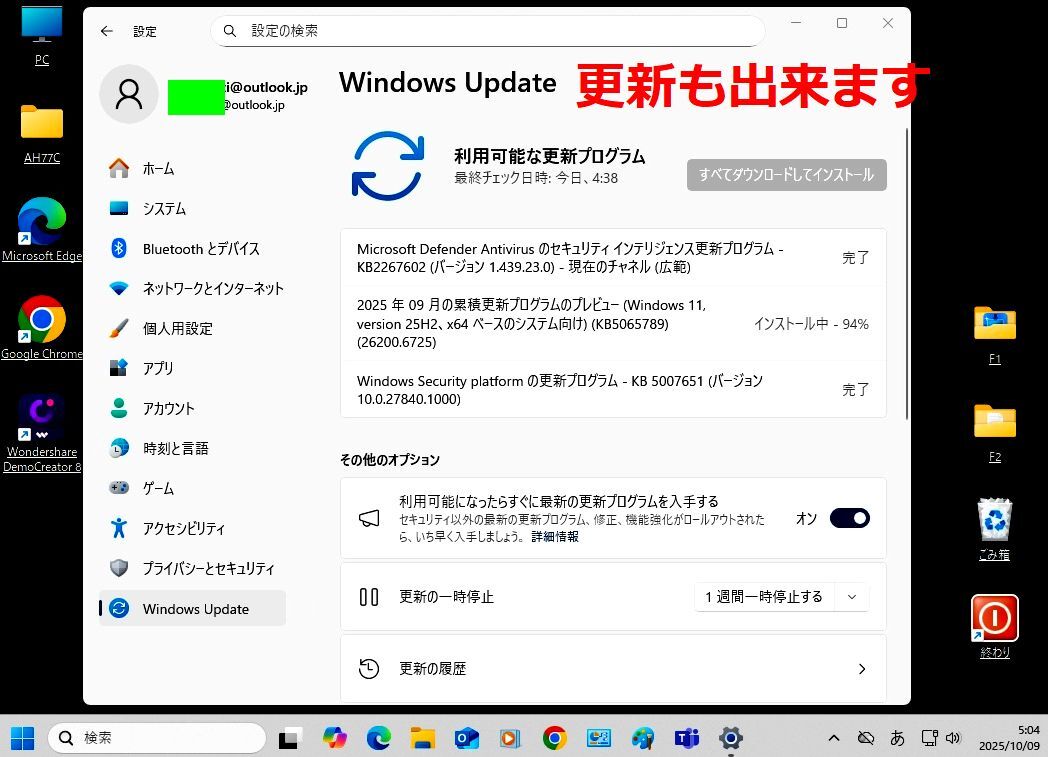Click 最終チェック日時: 今日、4:38 text
1048x757 pixels.
536,178
